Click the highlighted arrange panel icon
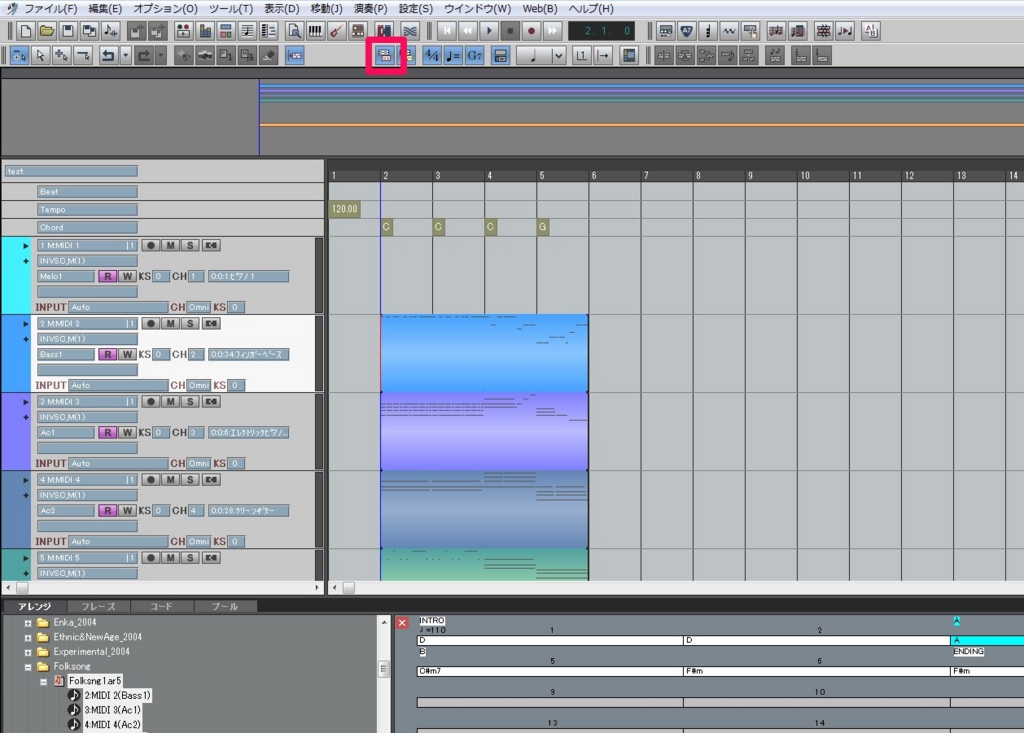 point(383,56)
